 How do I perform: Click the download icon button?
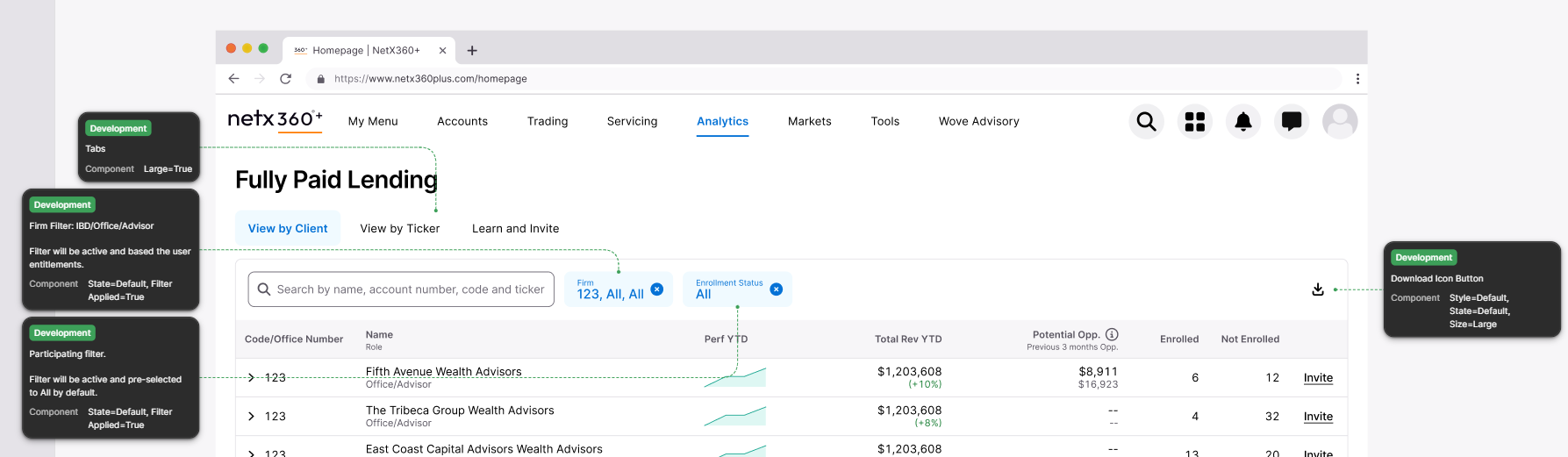coord(1317,289)
